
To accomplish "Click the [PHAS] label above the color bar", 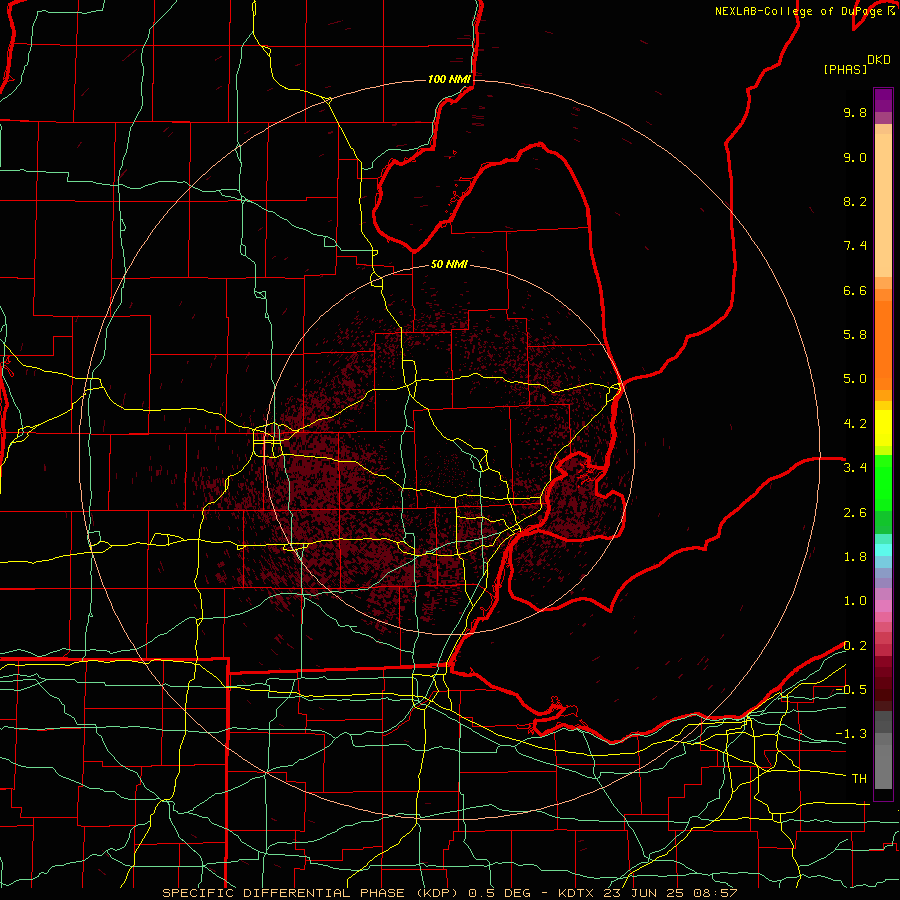I will click(845, 70).
